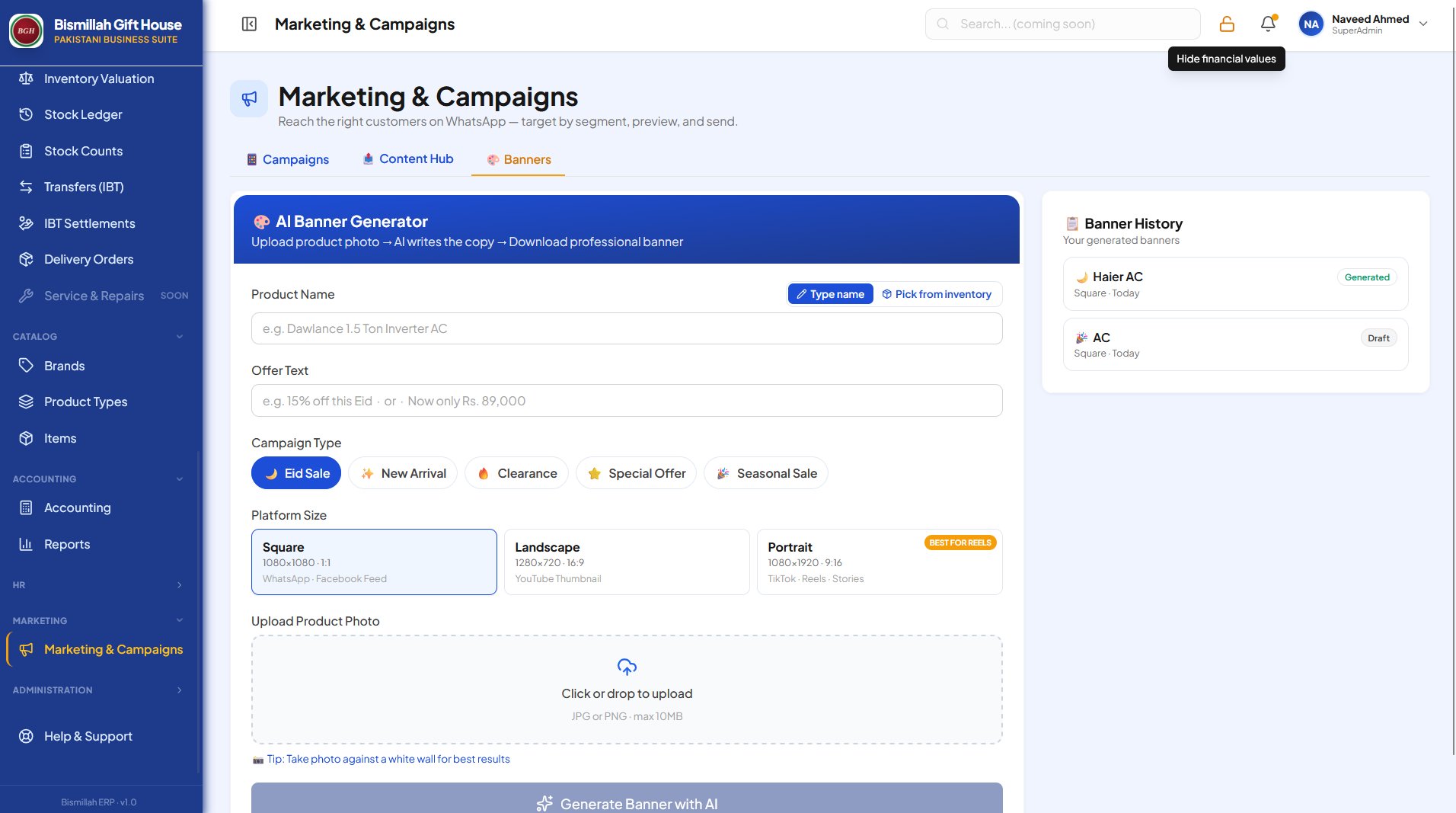This screenshot has width=1456, height=813.
Task: Click the BEST FOR REELS badge
Action: click(x=960, y=543)
